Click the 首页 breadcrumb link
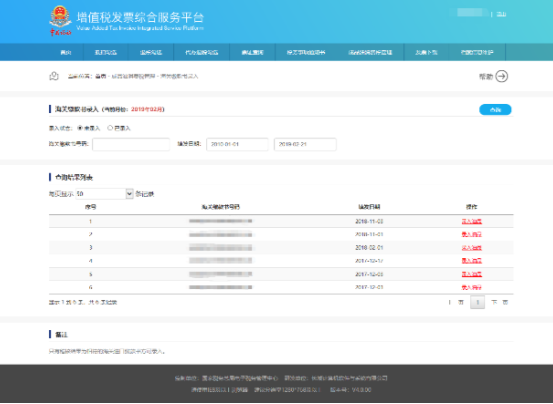Viewport: 553px width, 404px height. tap(101, 76)
